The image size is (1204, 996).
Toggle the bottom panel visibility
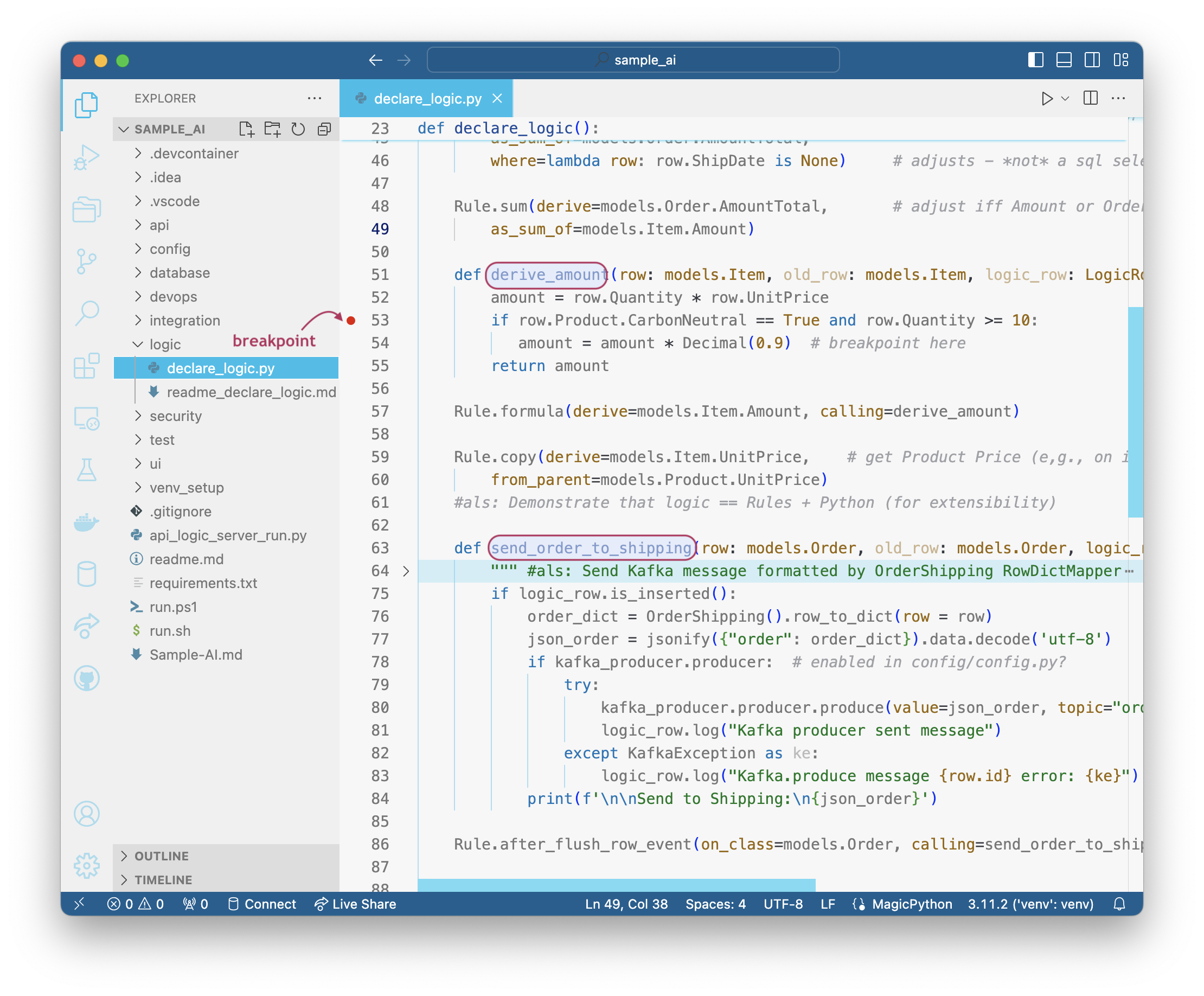click(x=1064, y=60)
